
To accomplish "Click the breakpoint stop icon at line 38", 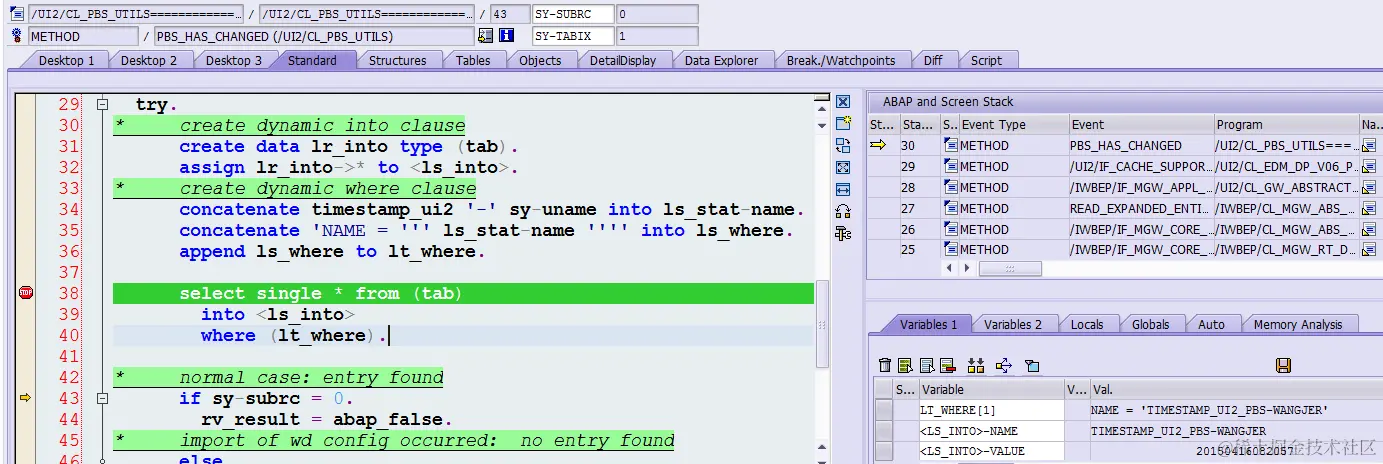I will [x=26, y=293].
